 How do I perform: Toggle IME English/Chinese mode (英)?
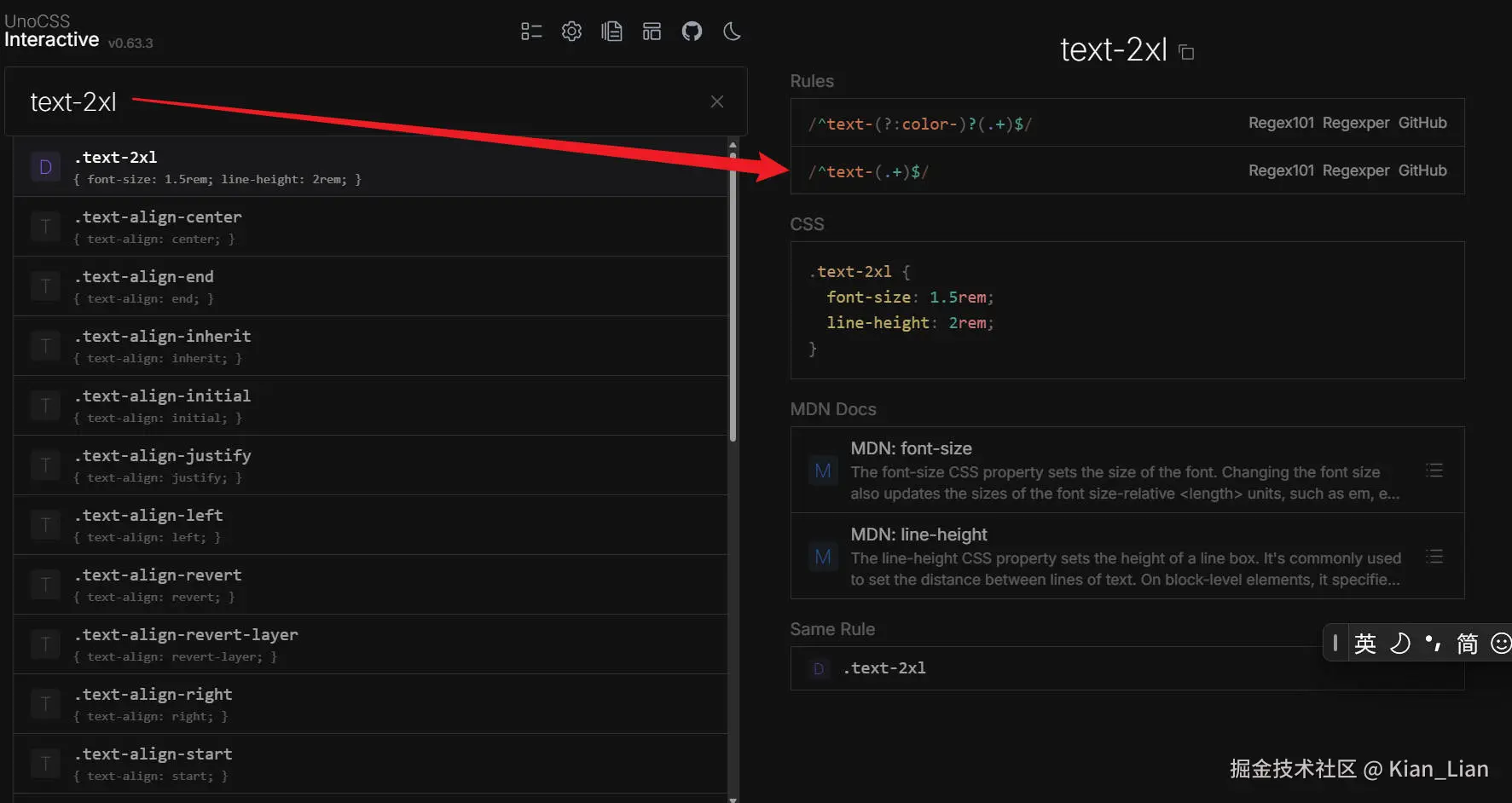(1365, 643)
